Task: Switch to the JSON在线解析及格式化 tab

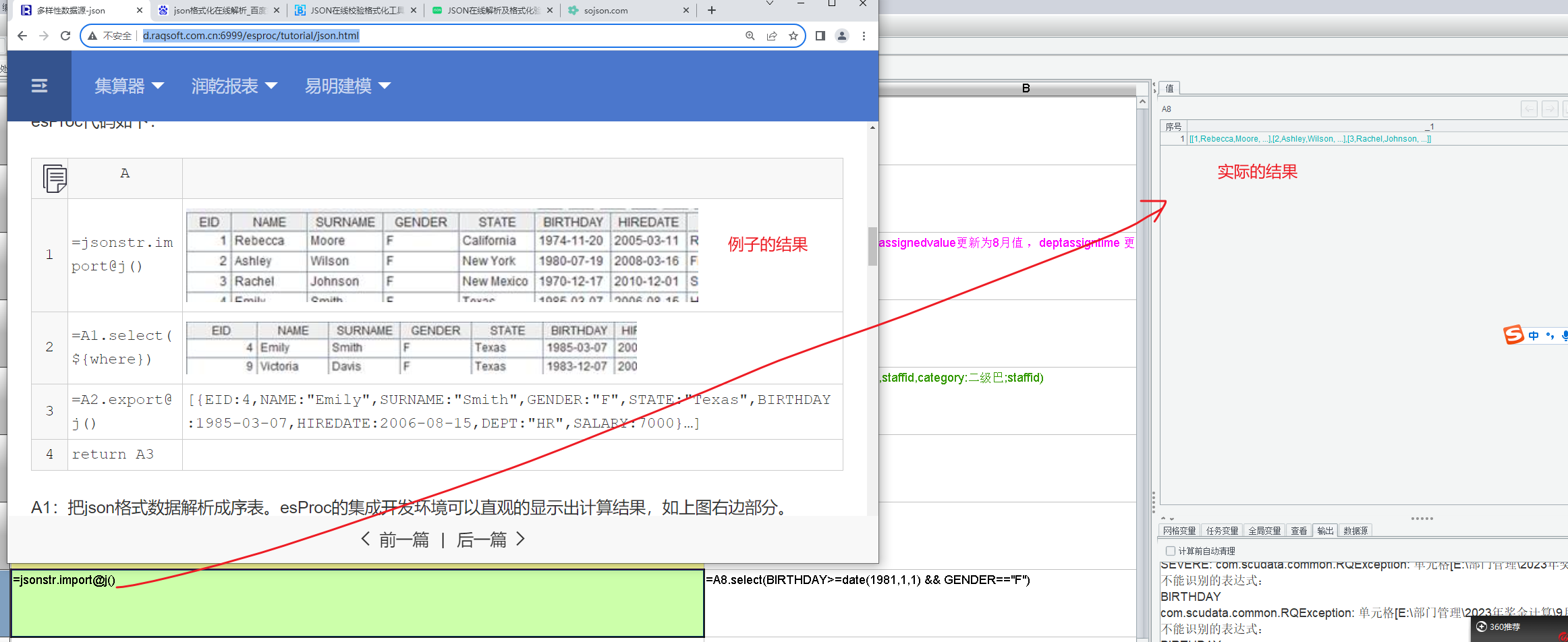Action: click(x=493, y=10)
